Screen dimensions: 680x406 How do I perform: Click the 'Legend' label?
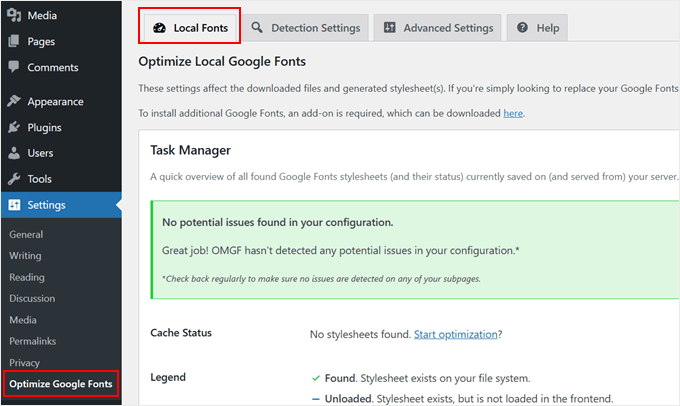click(x=168, y=377)
